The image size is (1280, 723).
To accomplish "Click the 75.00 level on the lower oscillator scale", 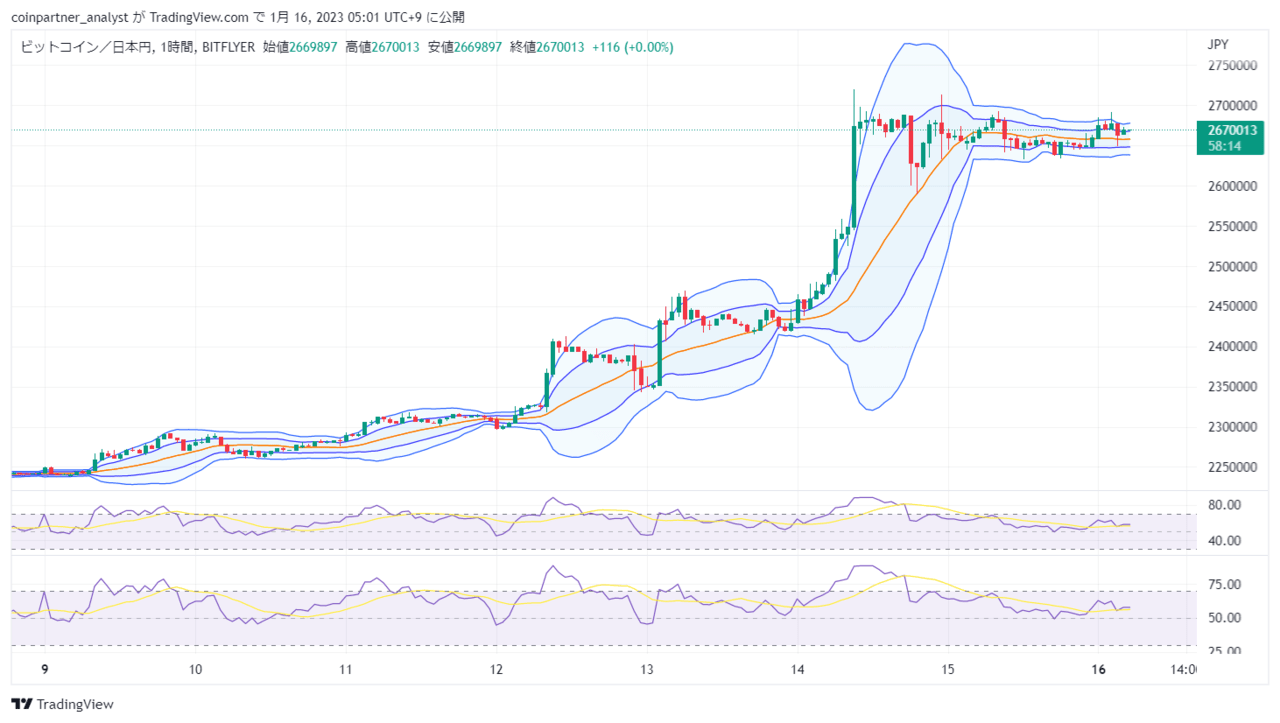I will tap(1225, 584).
